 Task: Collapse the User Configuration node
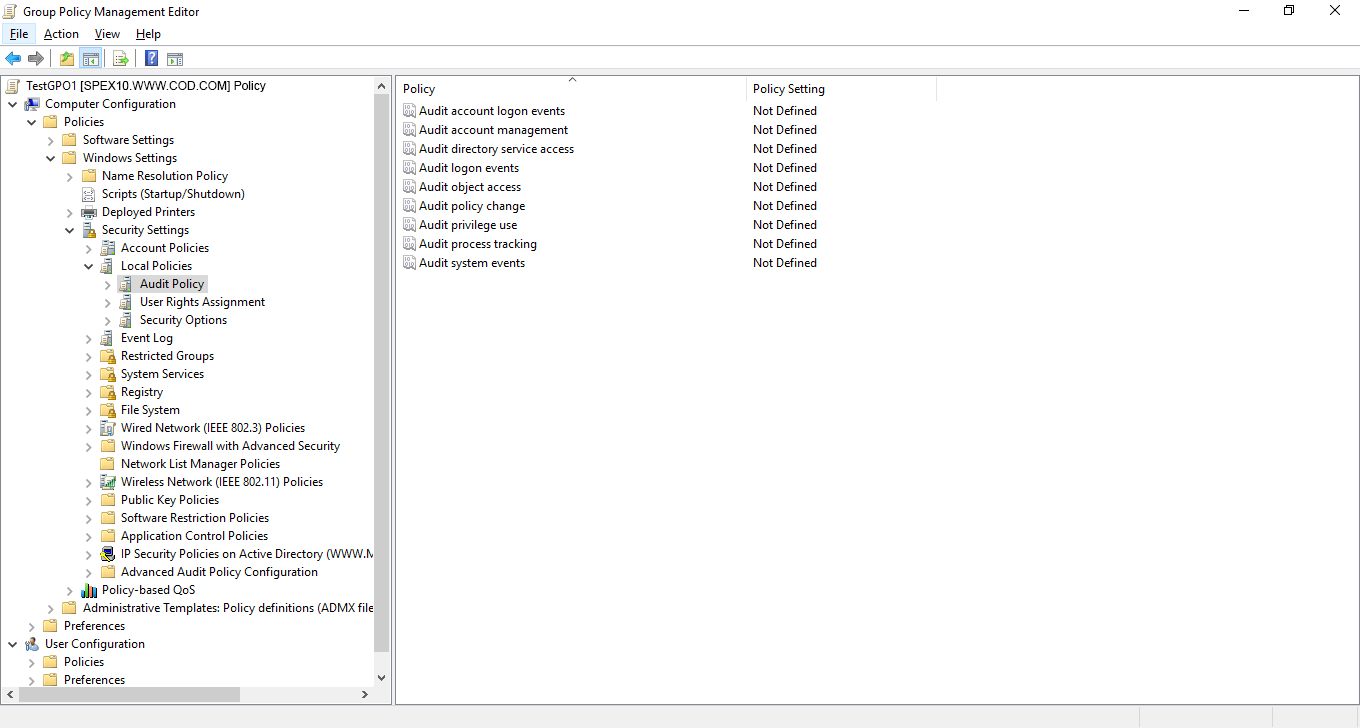[x=13, y=644]
